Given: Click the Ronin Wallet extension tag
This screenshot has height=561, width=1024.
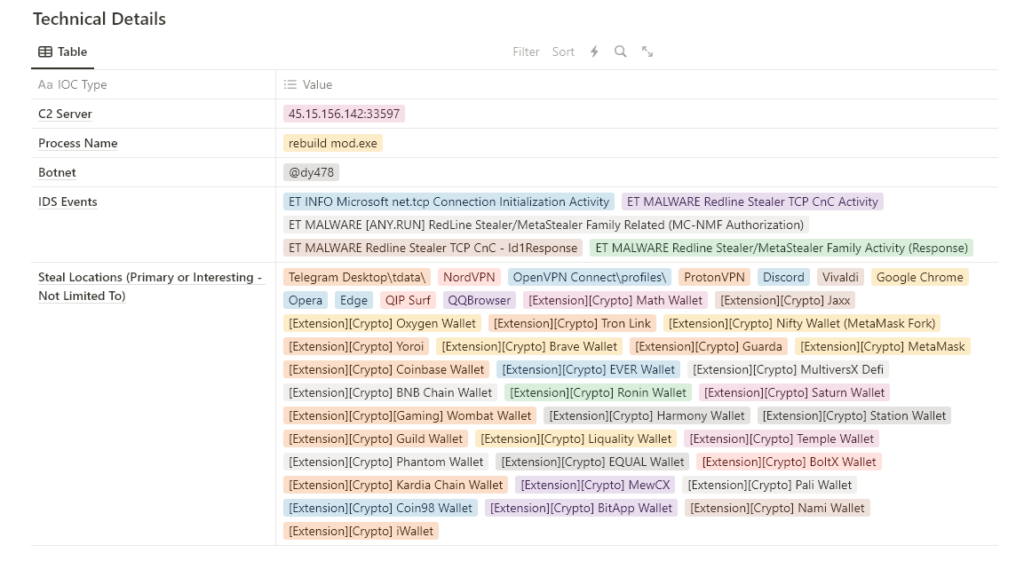Looking at the screenshot, I should click(598, 393).
